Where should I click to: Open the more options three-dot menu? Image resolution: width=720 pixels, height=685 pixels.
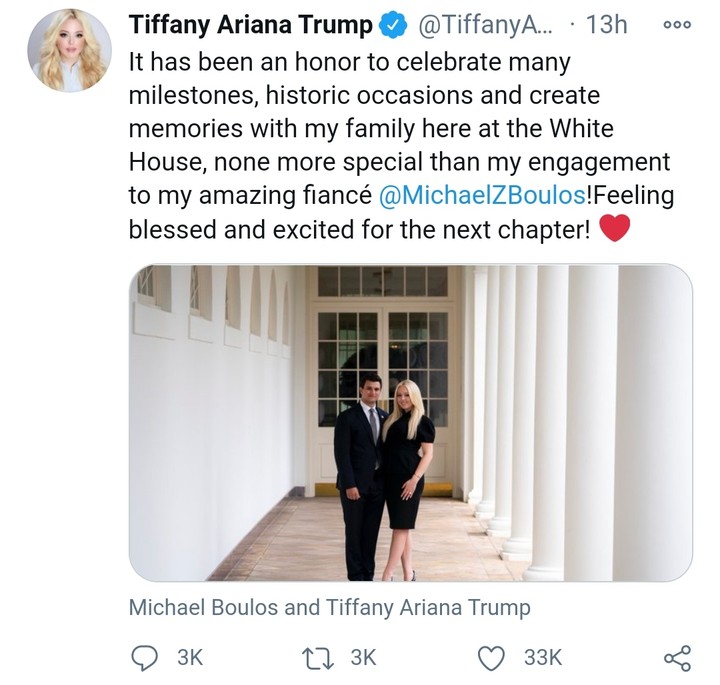point(677,26)
